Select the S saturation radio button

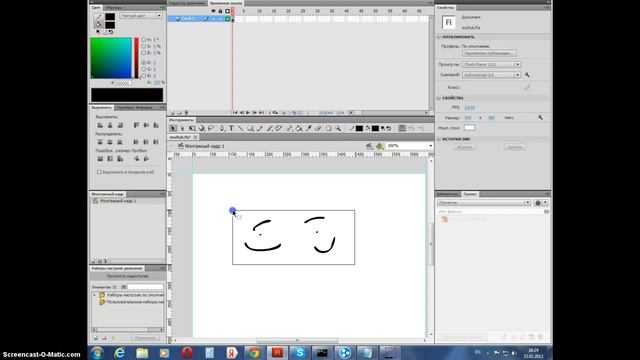pos(144,47)
